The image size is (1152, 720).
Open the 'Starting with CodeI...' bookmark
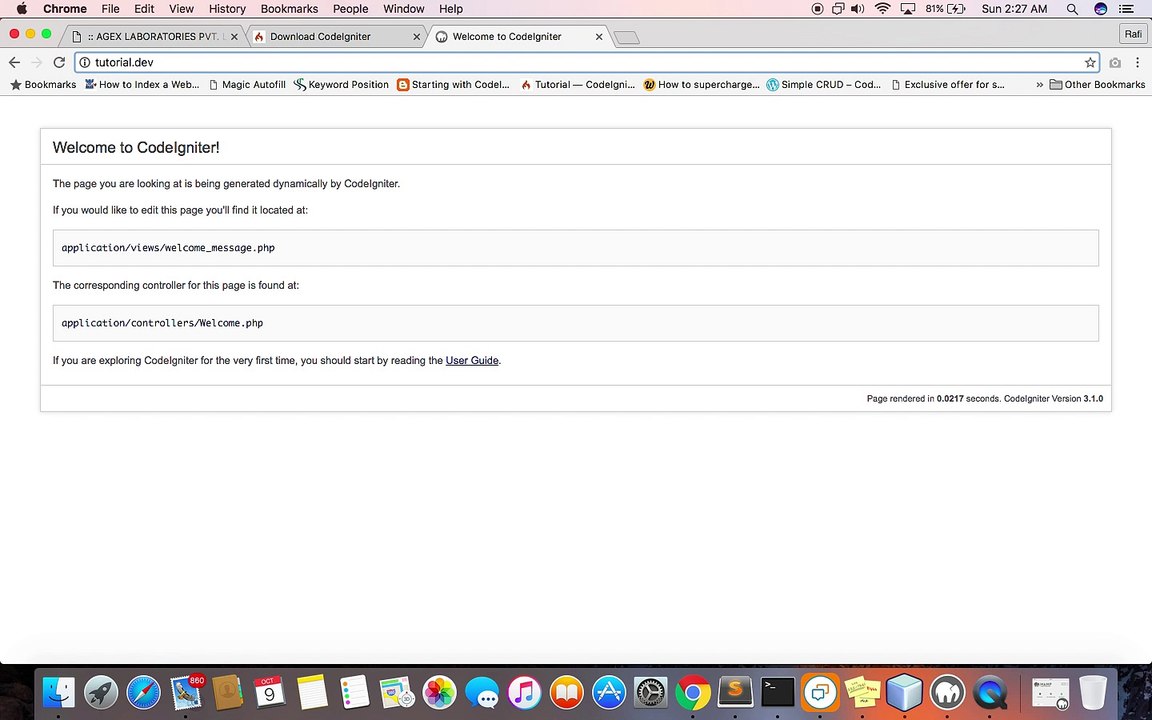pyautogui.click(x=453, y=84)
